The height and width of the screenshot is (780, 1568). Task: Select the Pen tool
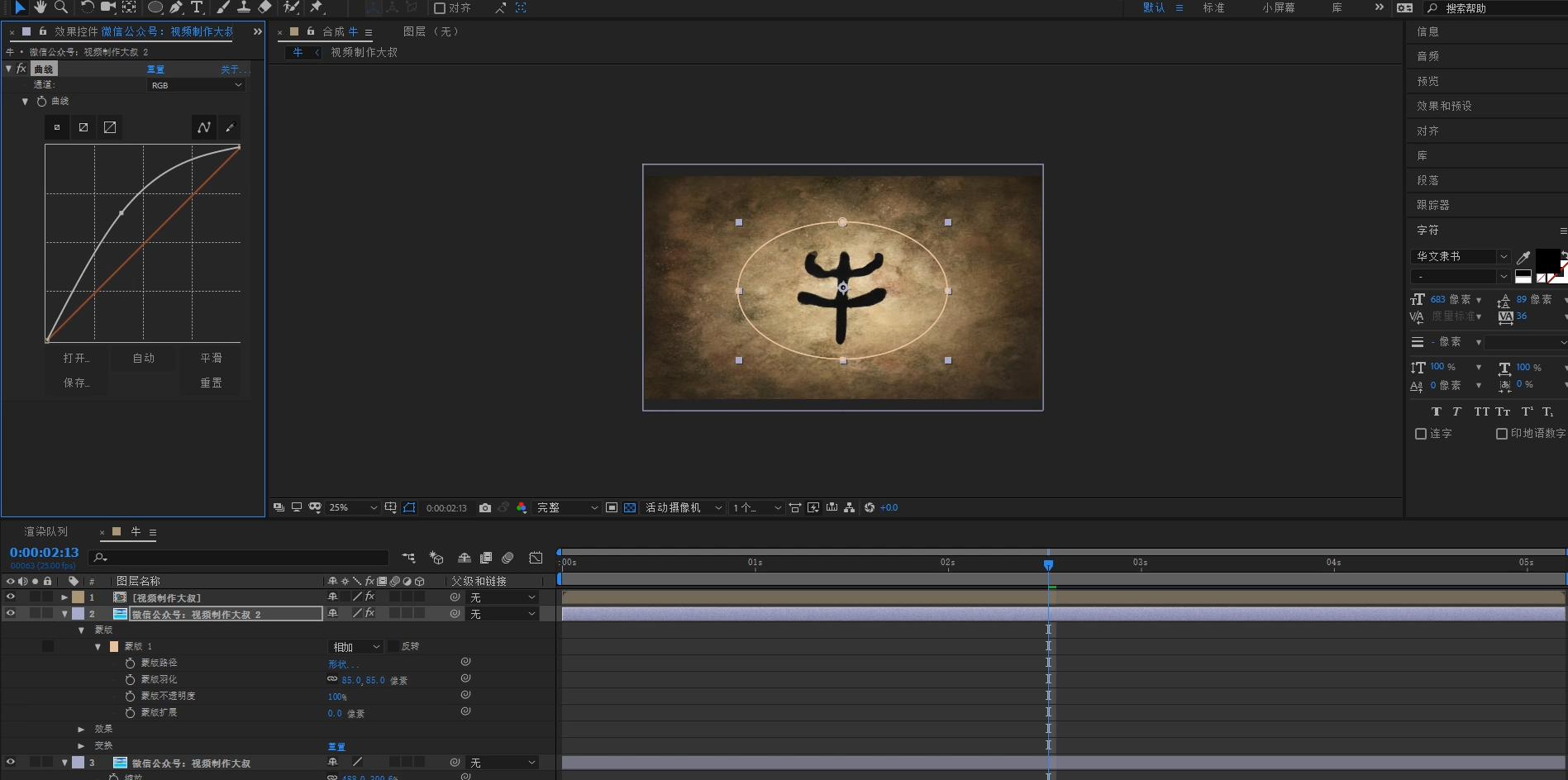click(x=176, y=7)
